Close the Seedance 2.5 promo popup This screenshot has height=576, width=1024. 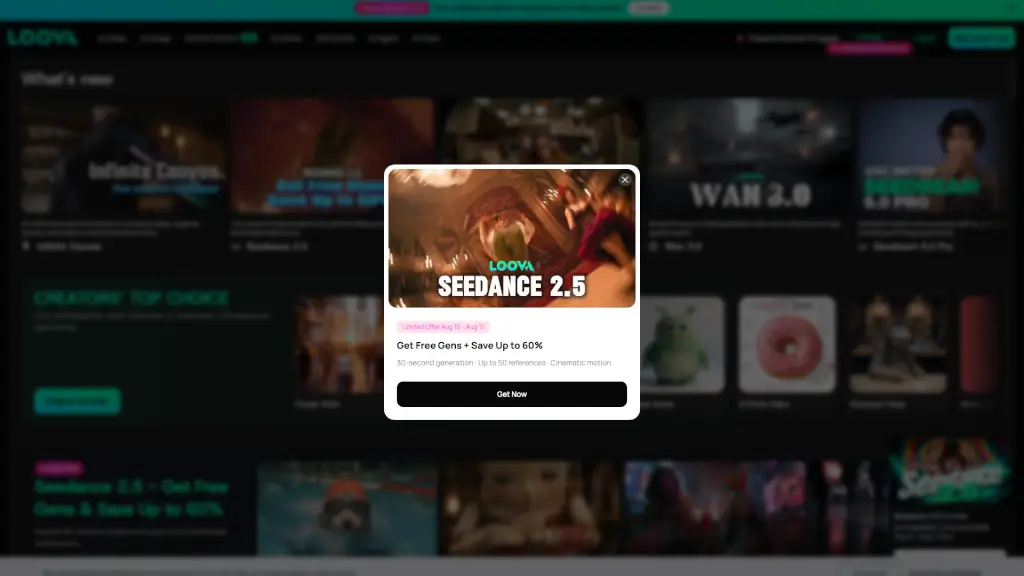[x=625, y=180]
